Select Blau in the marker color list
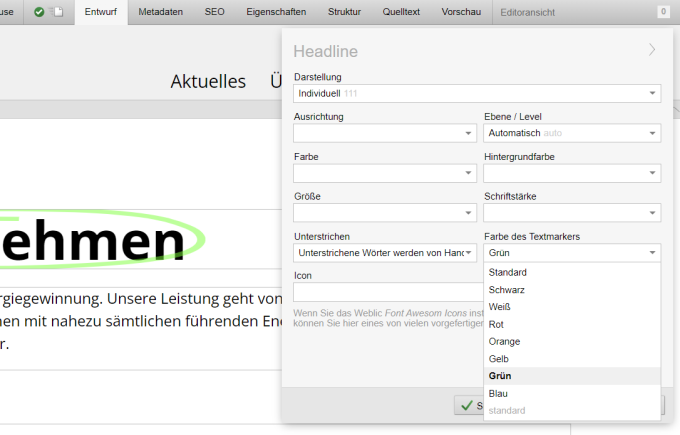 click(572, 393)
